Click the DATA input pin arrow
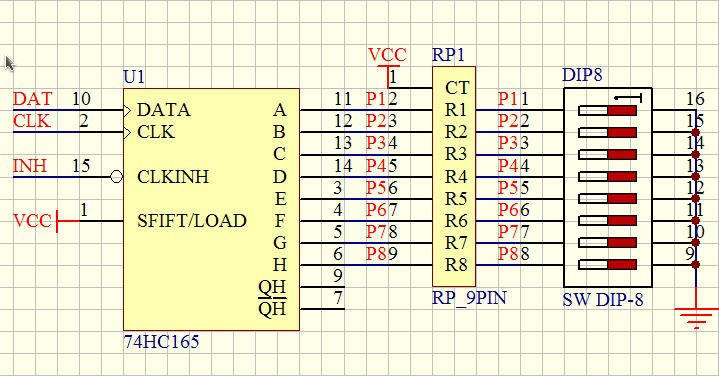719x376 pixels. [x=127, y=110]
